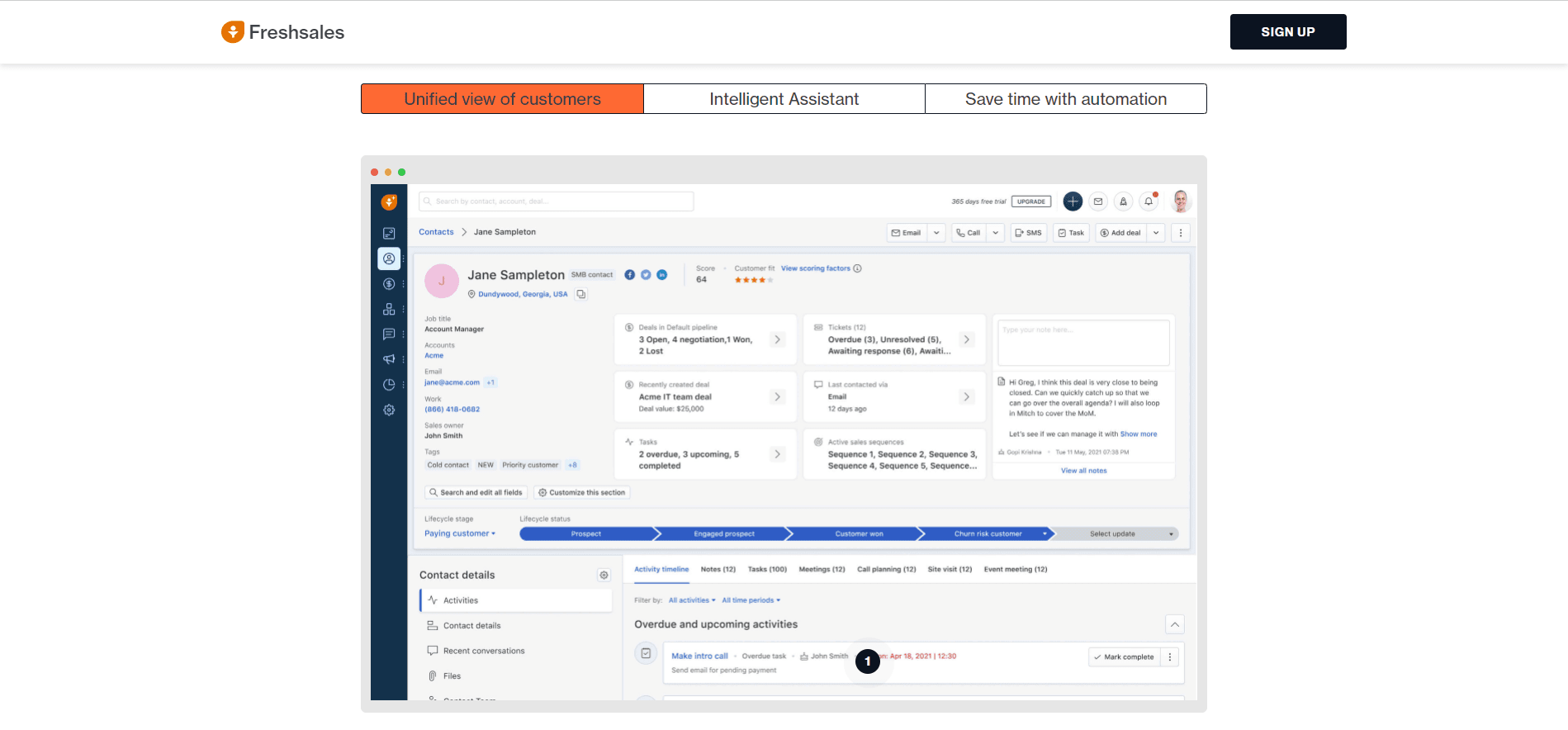Open the All time periods filter dropdown
The height and width of the screenshot is (730, 1568).
pyautogui.click(x=751, y=600)
